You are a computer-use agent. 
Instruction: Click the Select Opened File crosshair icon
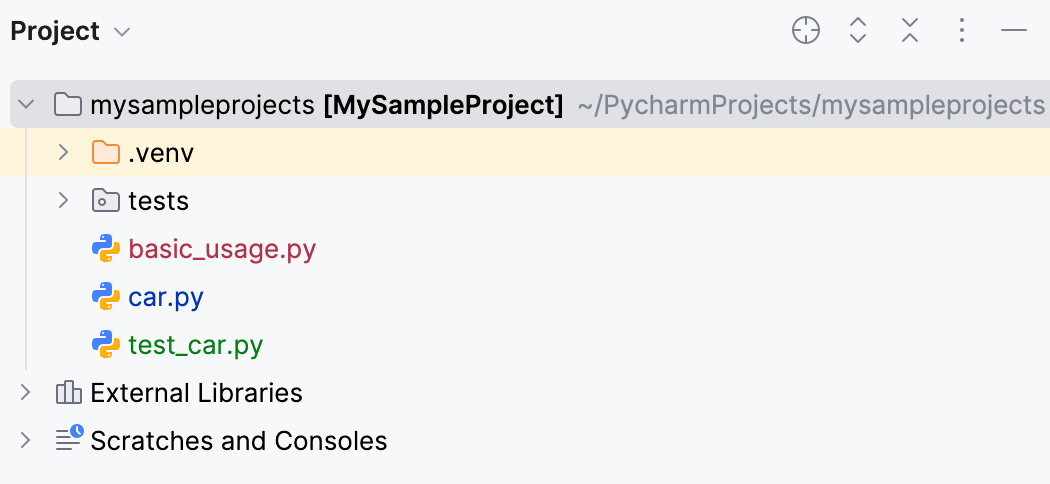pos(806,31)
